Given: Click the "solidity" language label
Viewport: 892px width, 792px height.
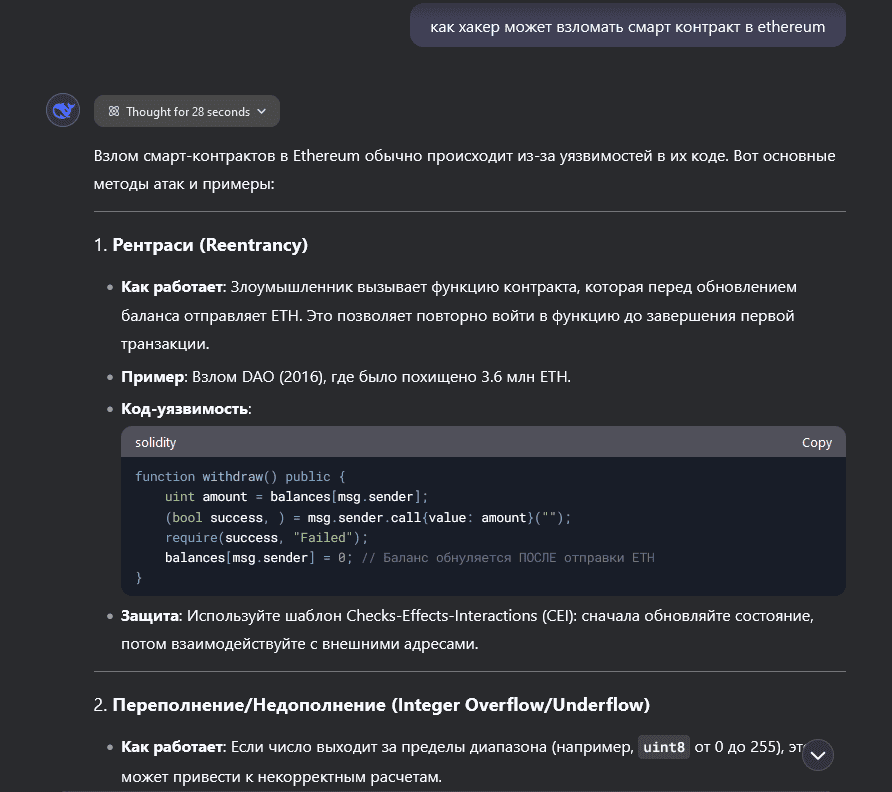Looking at the screenshot, I should pyautogui.click(x=155, y=442).
